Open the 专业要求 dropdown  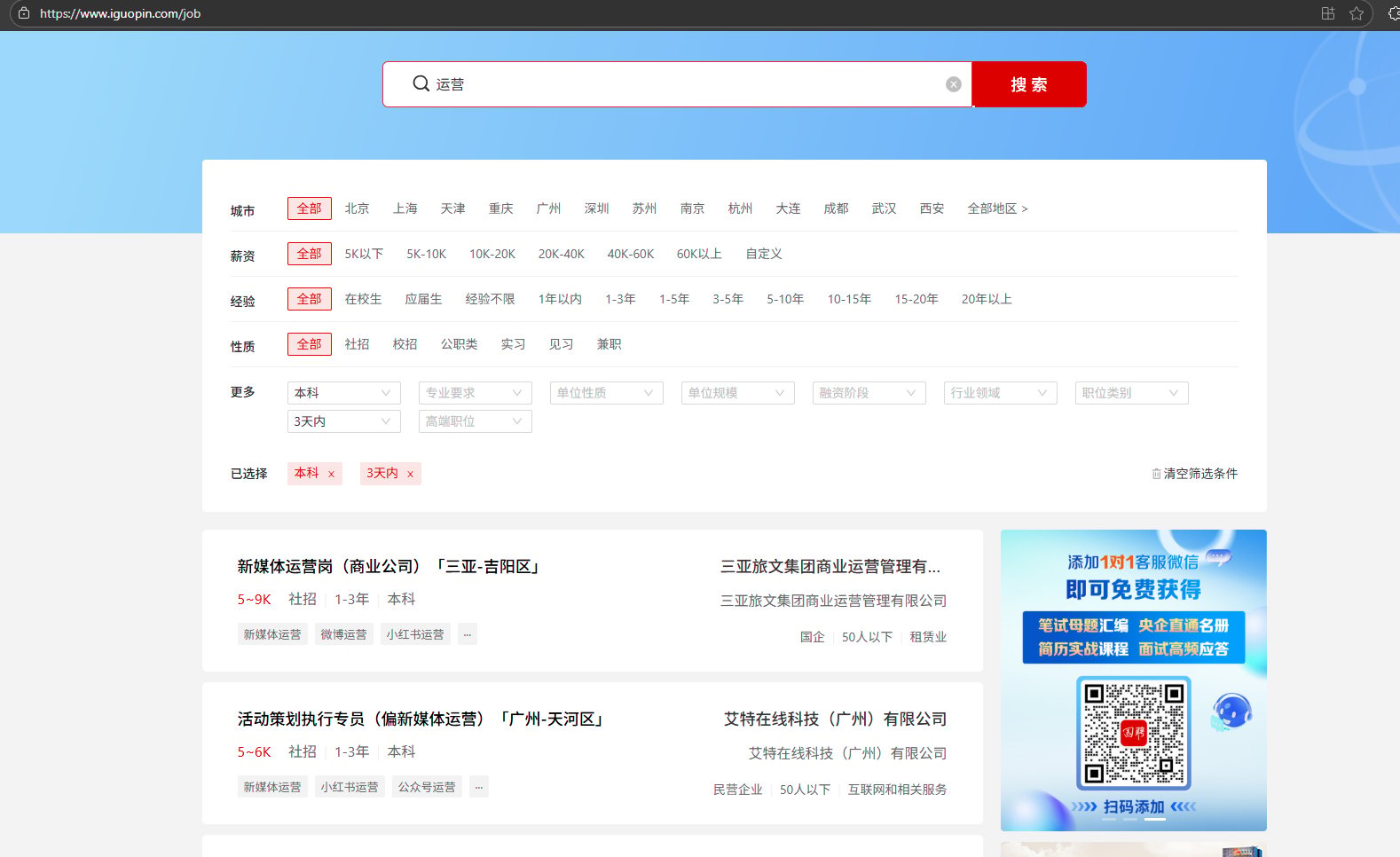click(476, 393)
